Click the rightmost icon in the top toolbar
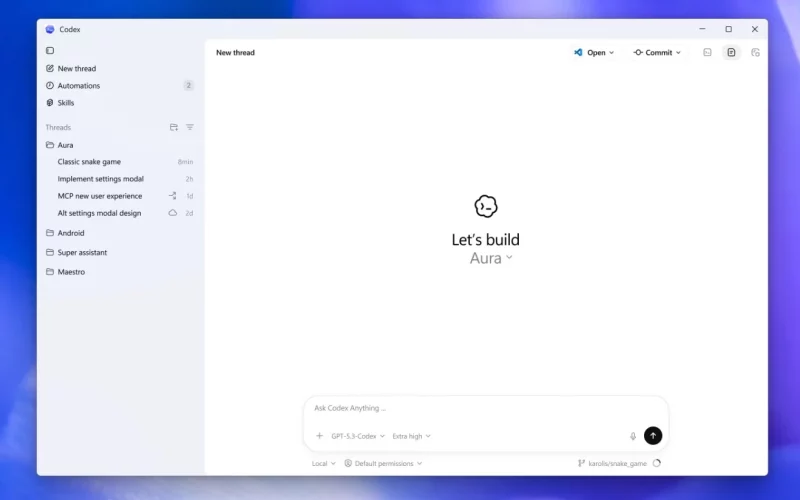The width and height of the screenshot is (800, 500). pos(755,52)
